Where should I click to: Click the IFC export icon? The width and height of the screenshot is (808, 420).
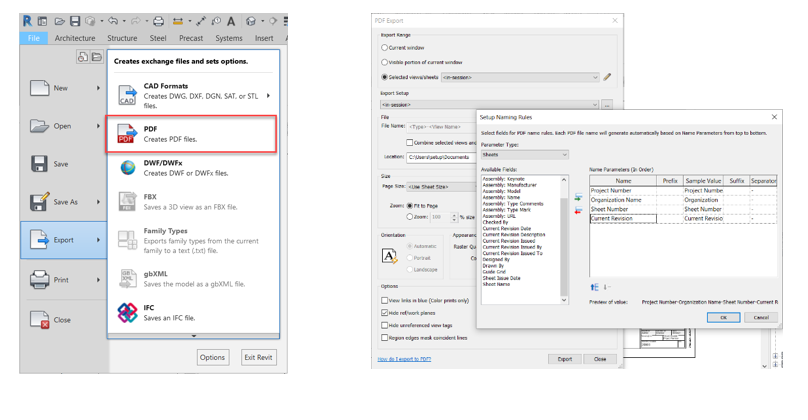pyautogui.click(x=127, y=312)
